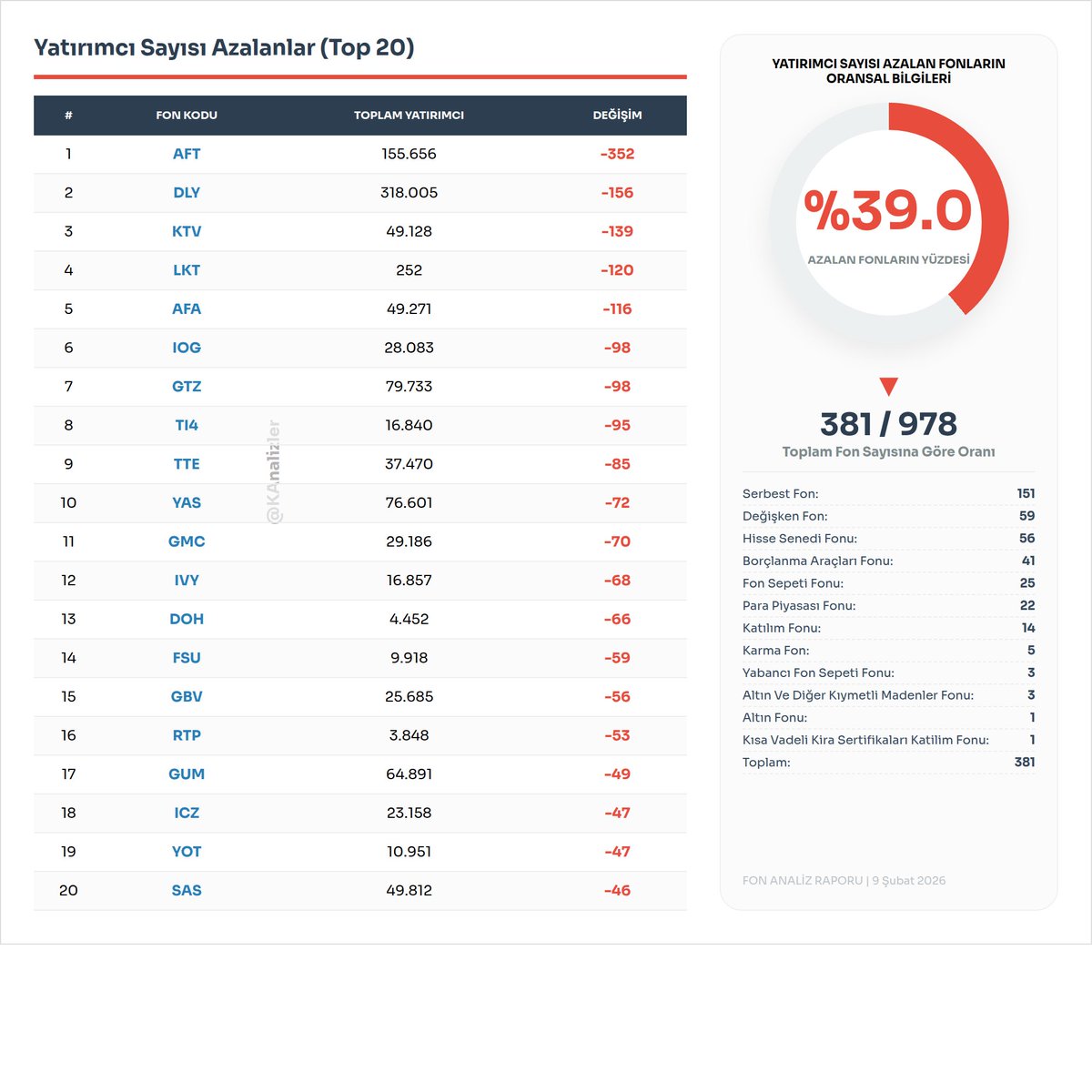Select the DOH fund code
This screenshot has width=1092, height=1092.
(x=187, y=619)
